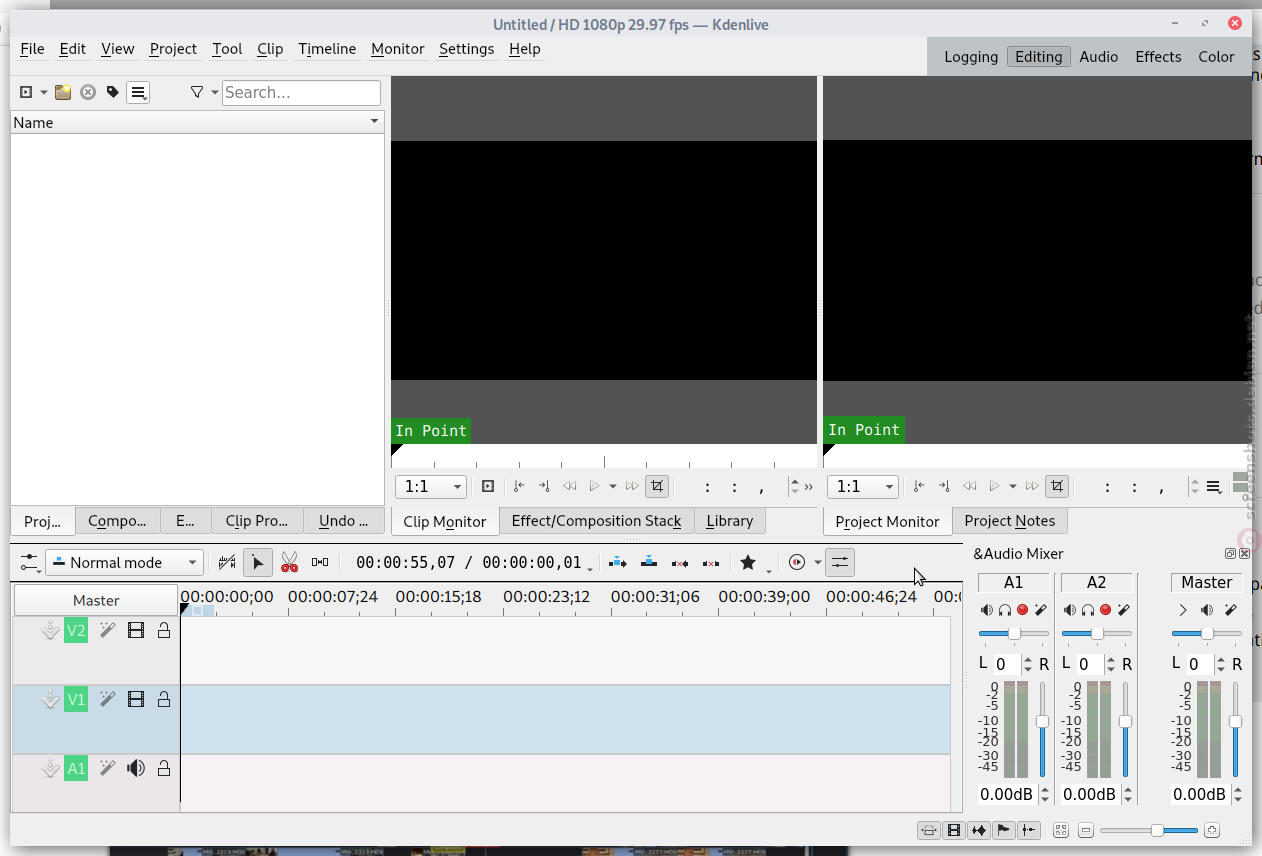Open Clip Monitor play options dropdown arrow
Viewport: 1262px width, 856px height.
pyautogui.click(x=612, y=486)
